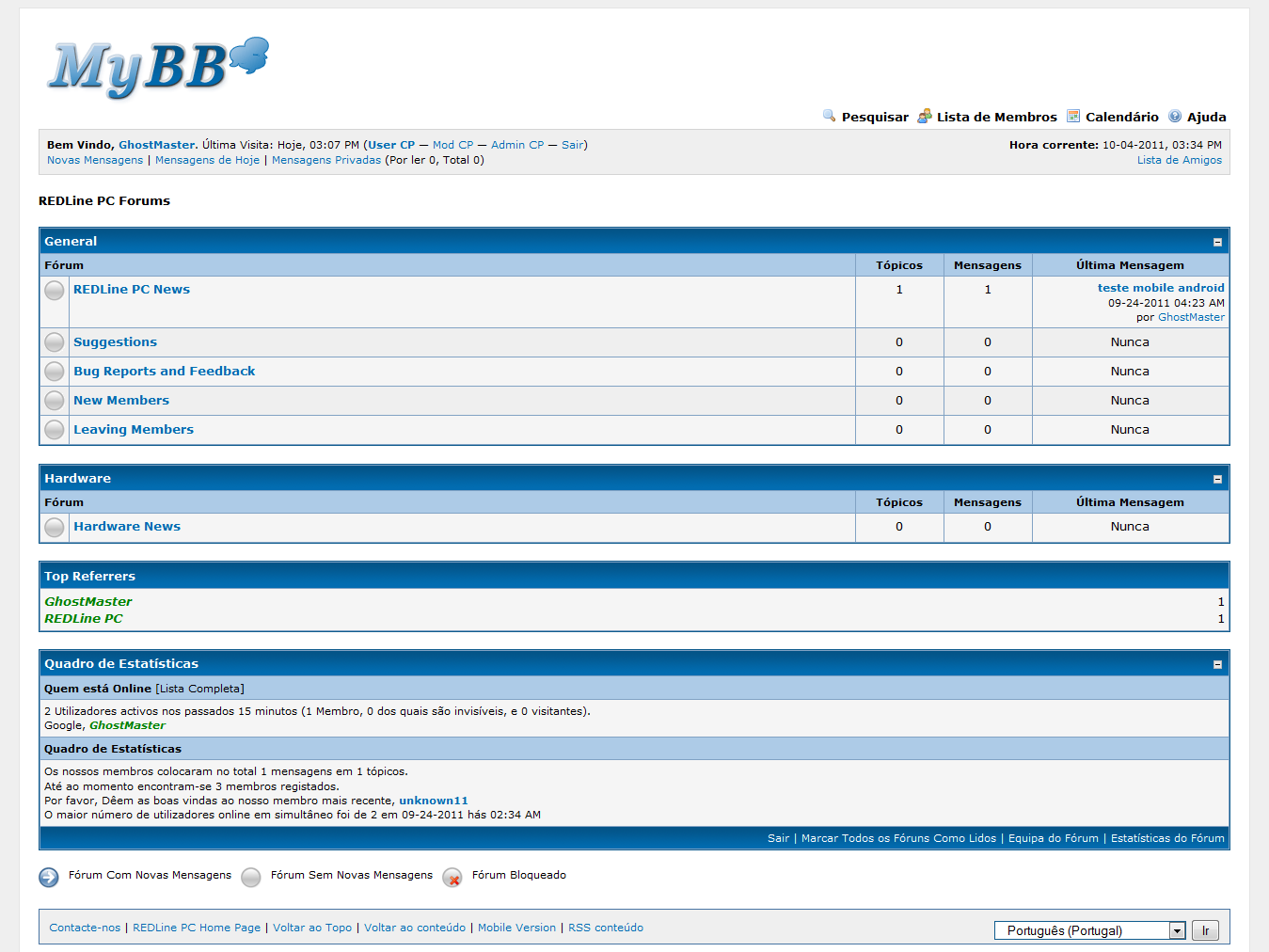The width and height of the screenshot is (1269, 952).
Task: Click the status icon beside New Members
Action: point(55,401)
